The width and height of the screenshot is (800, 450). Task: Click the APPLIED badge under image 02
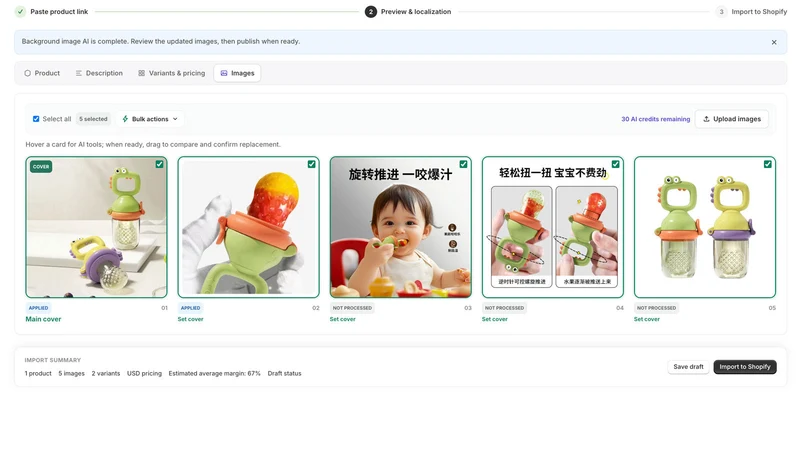190,308
